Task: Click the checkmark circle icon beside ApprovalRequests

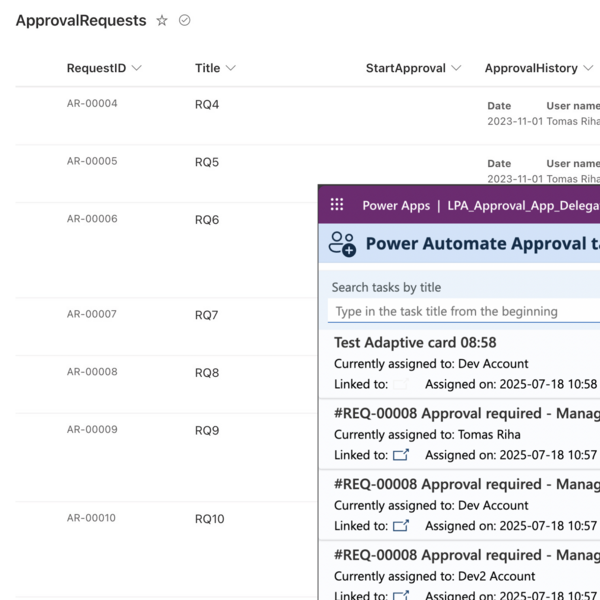Action: (x=184, y=20)
